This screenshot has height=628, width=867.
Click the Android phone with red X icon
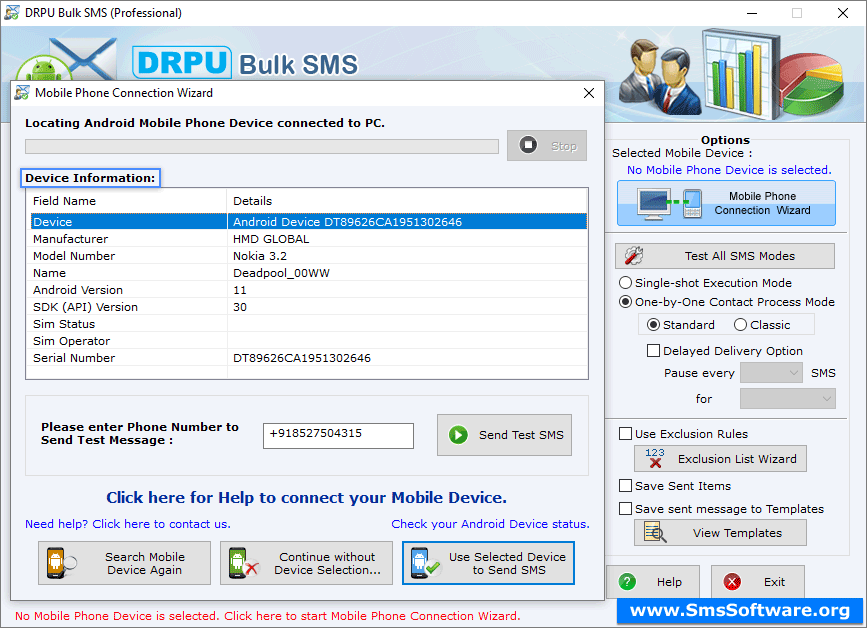coord(243,563)
